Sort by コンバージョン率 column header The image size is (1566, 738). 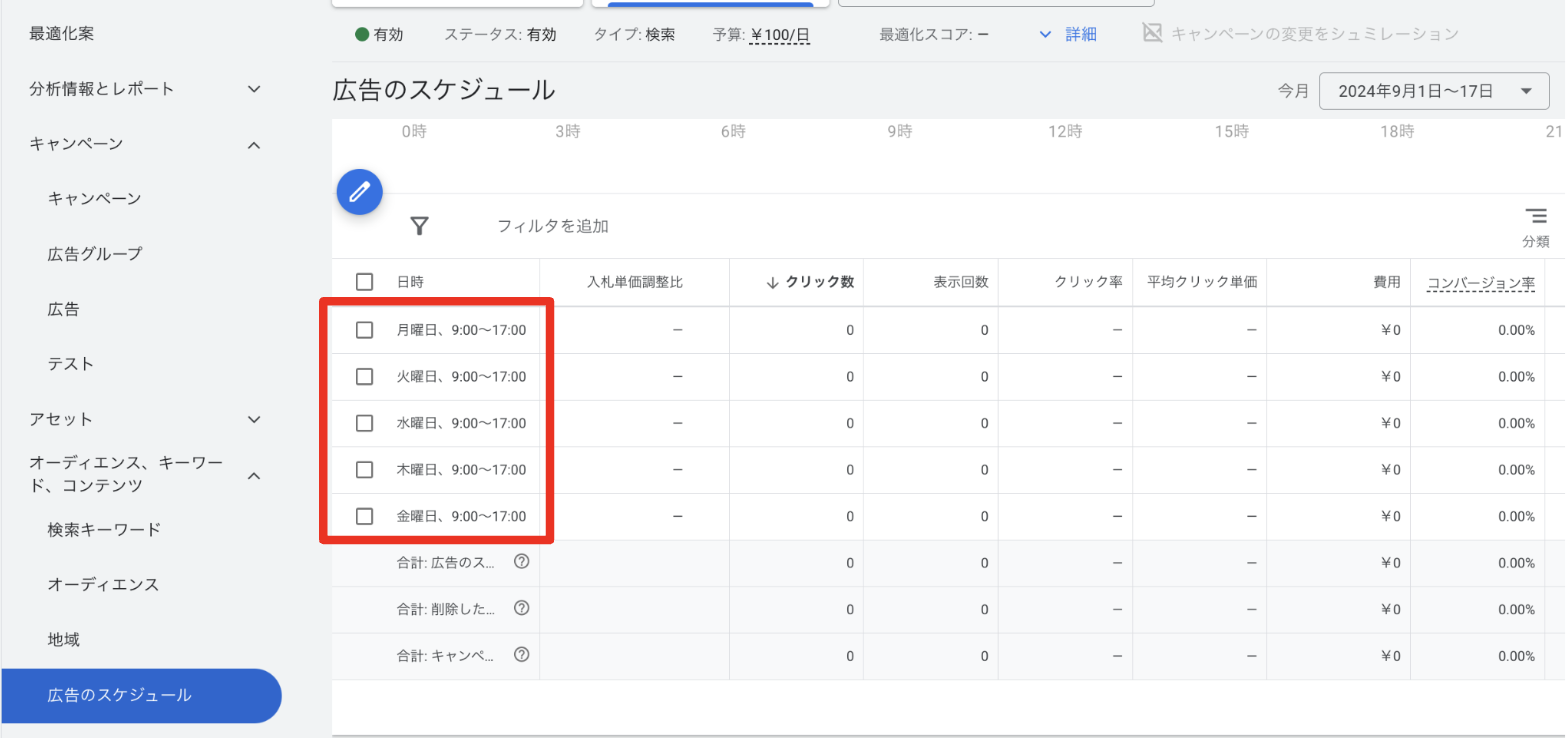[x=1481, y=283]
